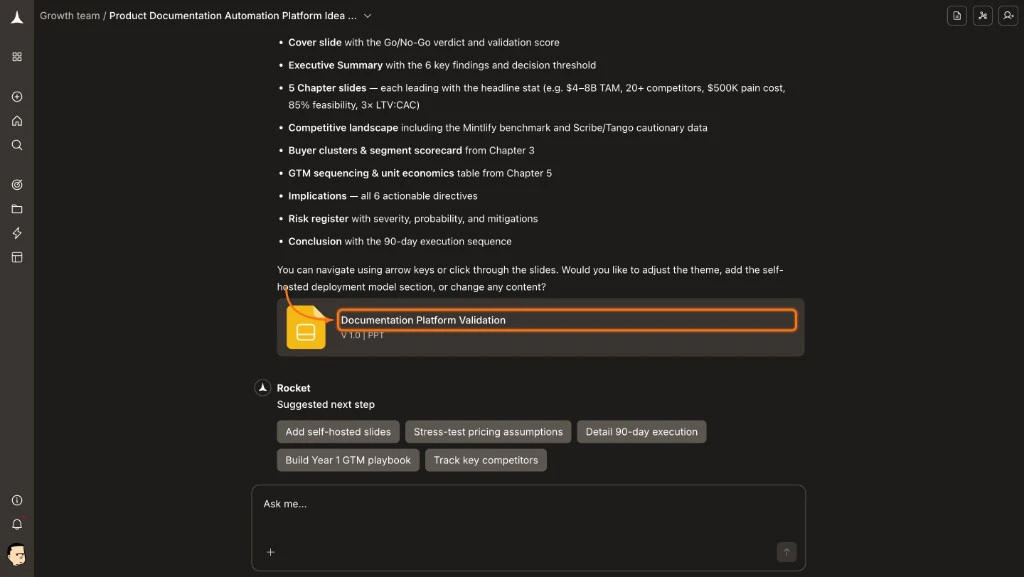Open the conversation title dropdown chevron
This screenshot has width=1024, height=577.
(366, 16)
